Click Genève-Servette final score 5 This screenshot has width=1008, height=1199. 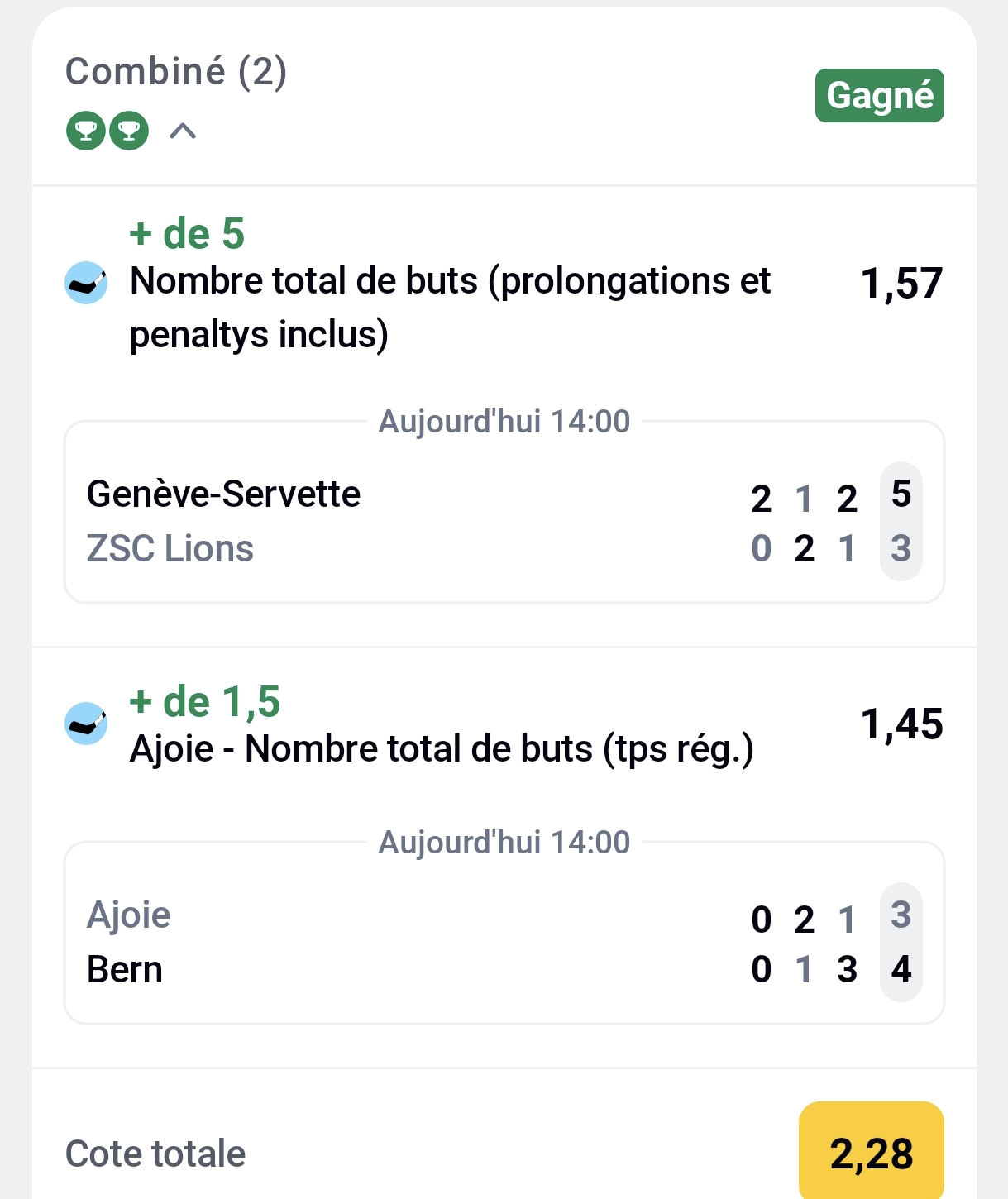point(901,494)
